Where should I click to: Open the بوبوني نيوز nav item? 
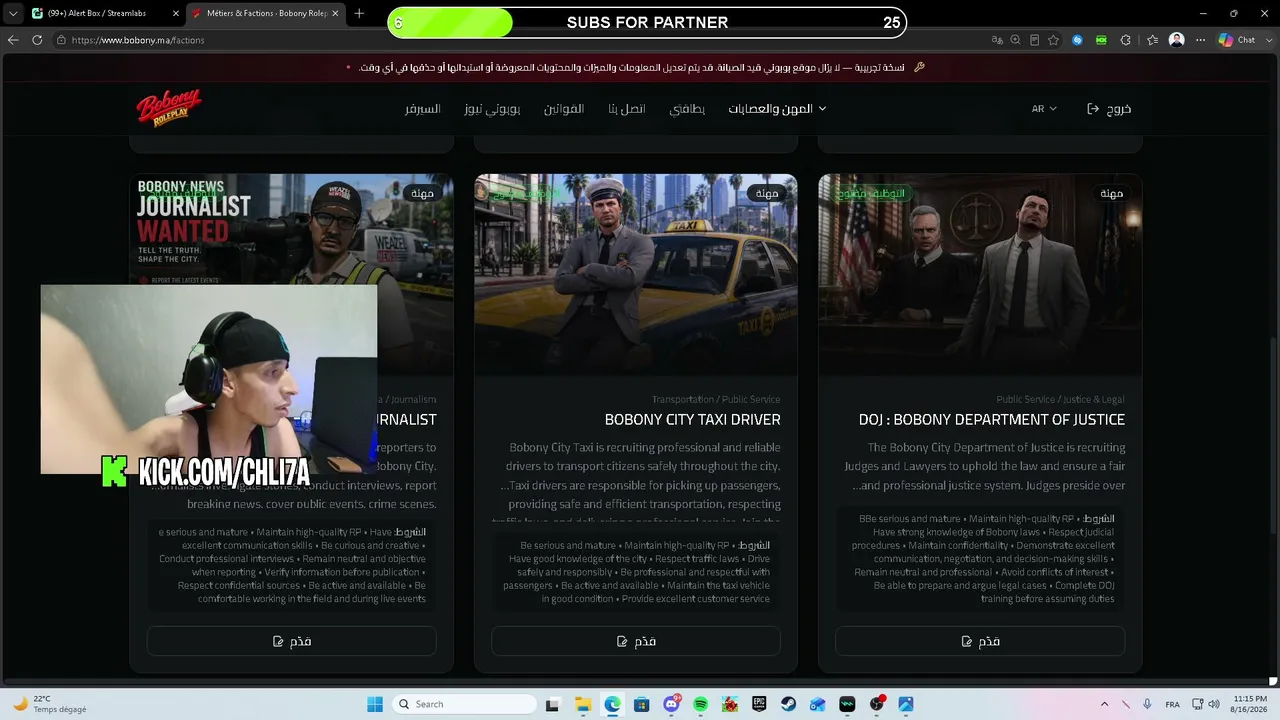(x=492, y=109)
